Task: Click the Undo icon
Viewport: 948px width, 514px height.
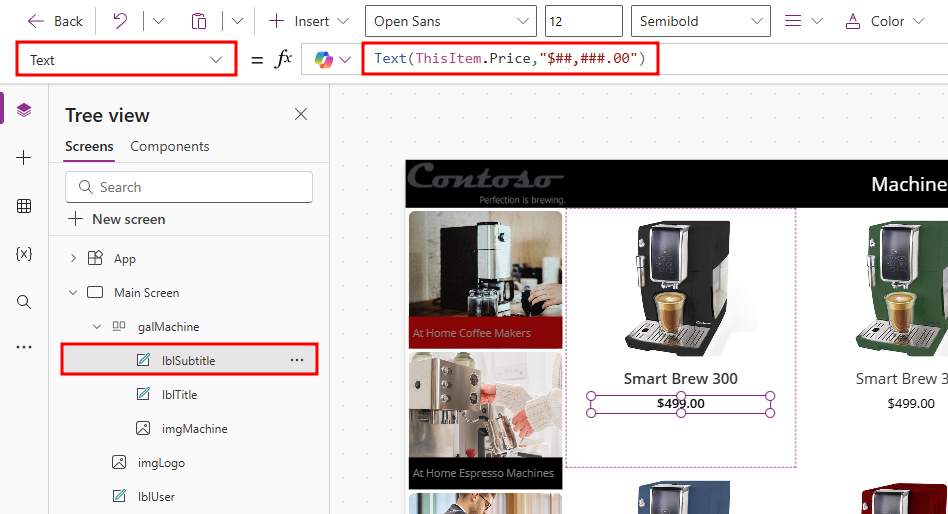Action: click(x=120, y=21)
